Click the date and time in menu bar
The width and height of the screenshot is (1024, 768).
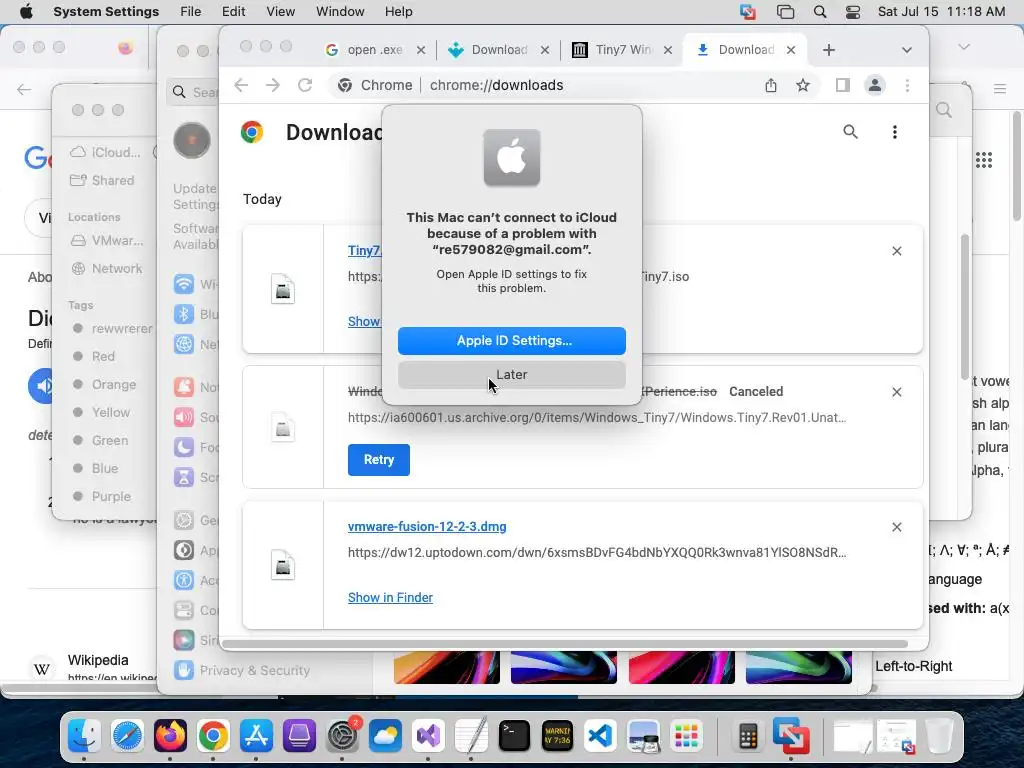941,12
